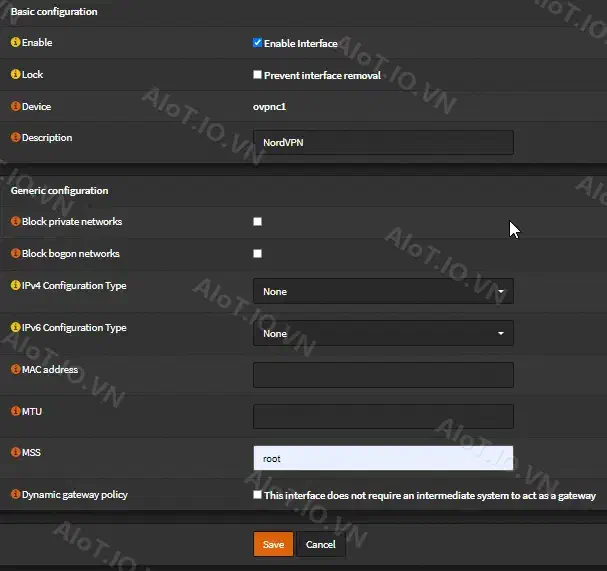607x571 pixels.
Task: Enable Block private networks checkbox
Action: point(257,221)
